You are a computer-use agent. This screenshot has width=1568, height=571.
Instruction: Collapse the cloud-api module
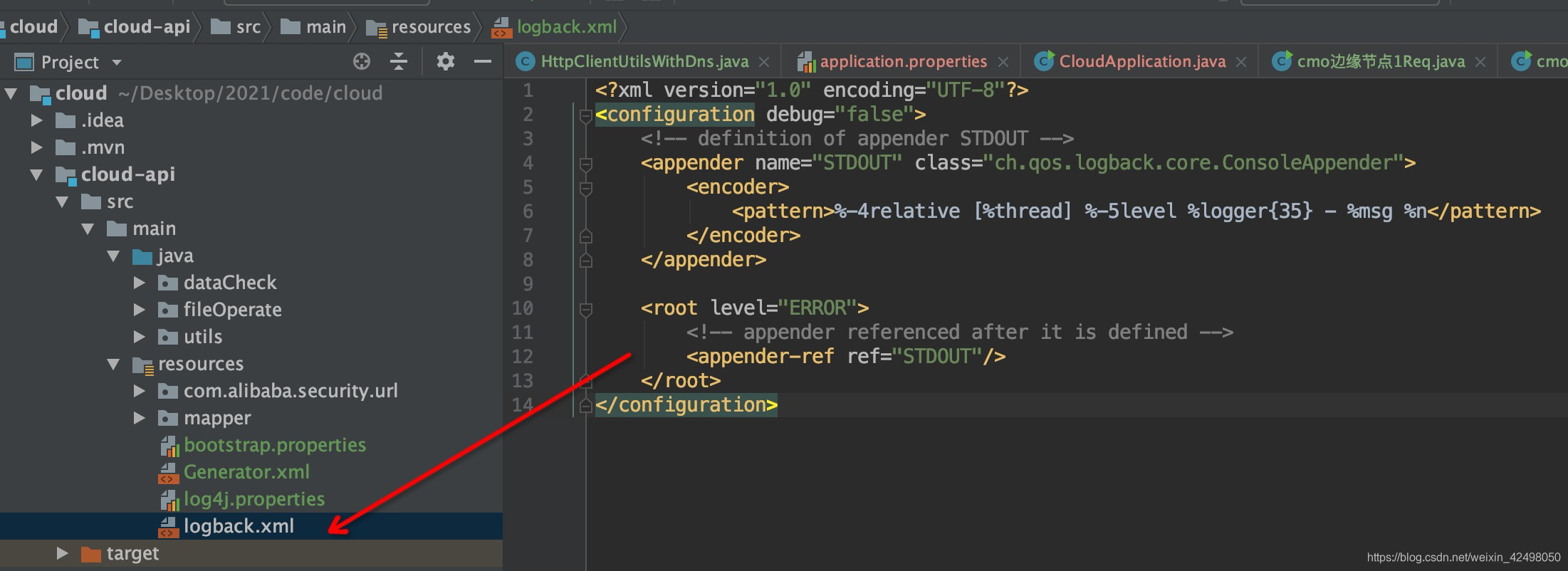click(36, 174)
